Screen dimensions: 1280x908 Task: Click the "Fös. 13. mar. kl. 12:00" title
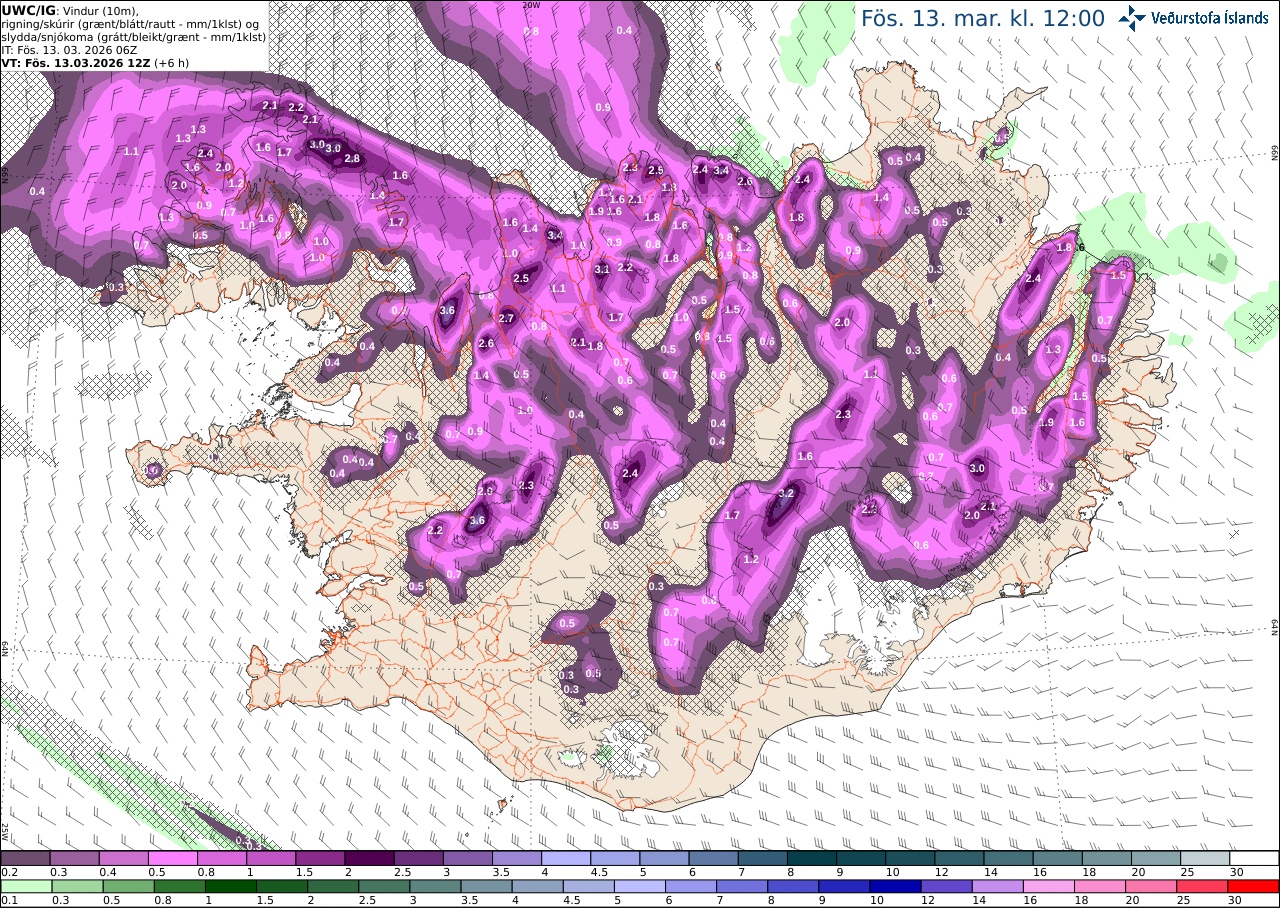(983, 18)
